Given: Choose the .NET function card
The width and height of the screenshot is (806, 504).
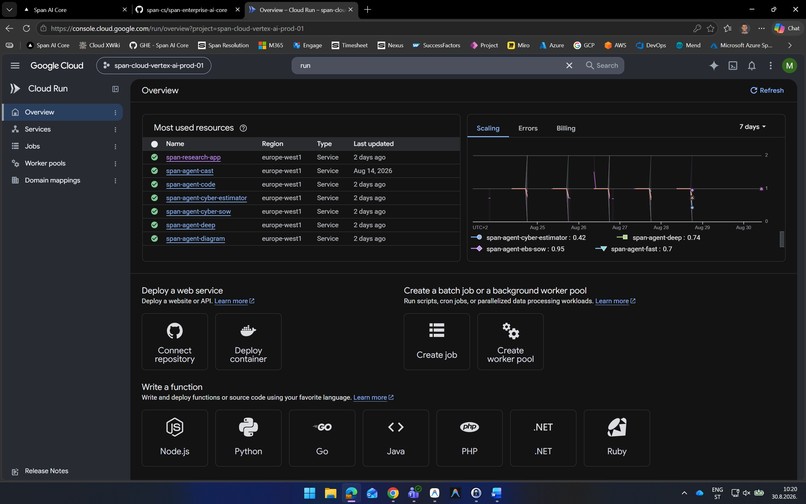Looking at the screenshot, I should tap(543, 438).
